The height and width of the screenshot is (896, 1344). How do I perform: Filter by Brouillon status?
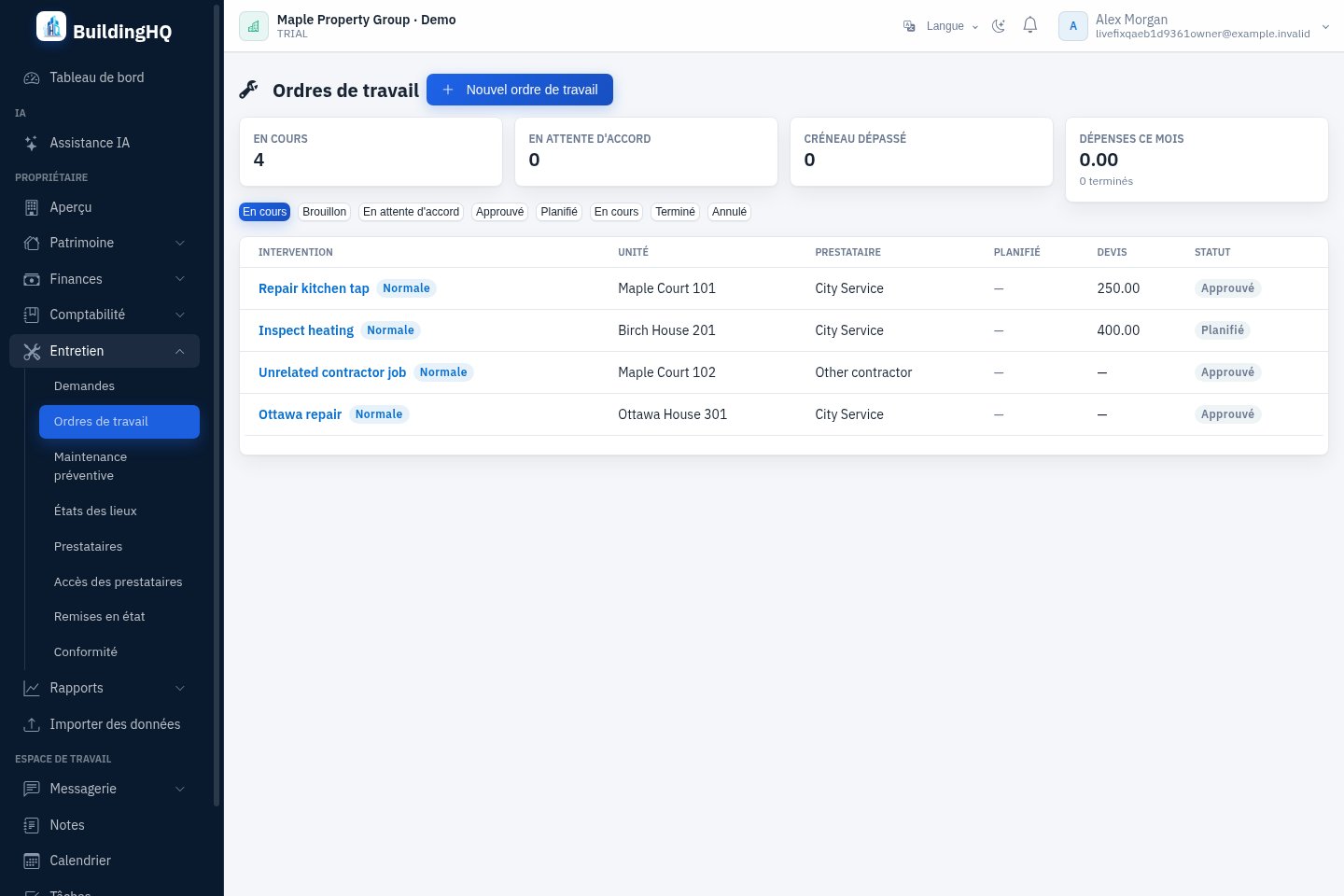tap(325, 212)
